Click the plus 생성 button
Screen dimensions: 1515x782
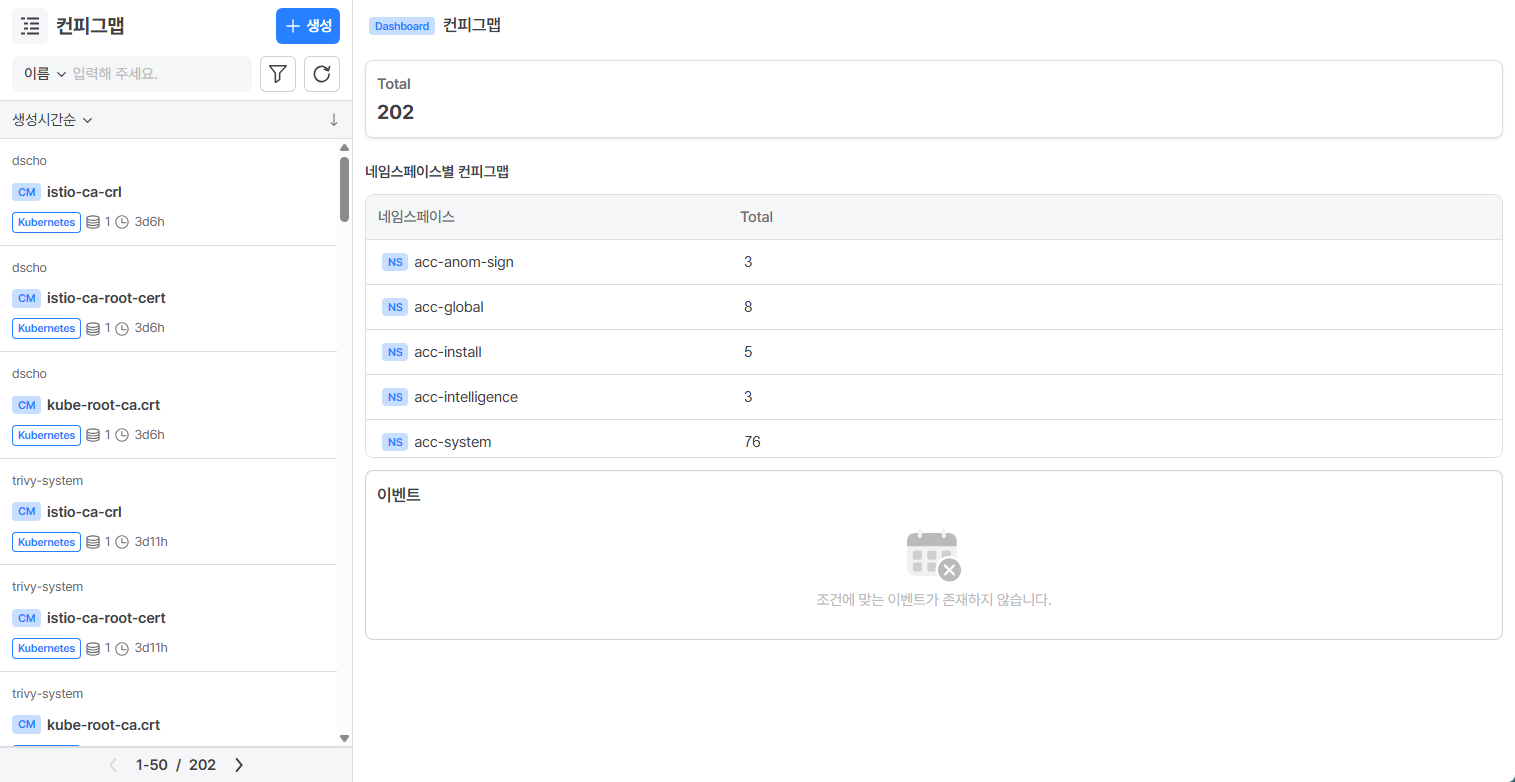(308, 26)
